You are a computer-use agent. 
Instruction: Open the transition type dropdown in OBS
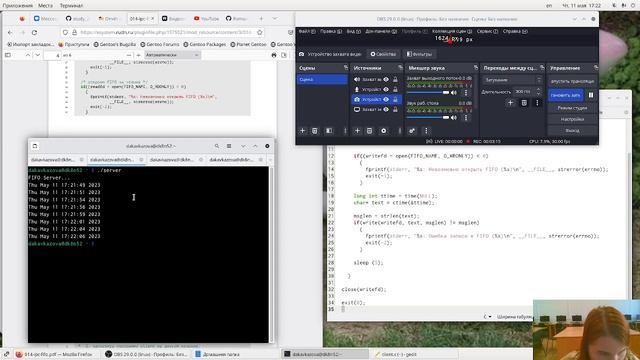click(x=513, y=80)
